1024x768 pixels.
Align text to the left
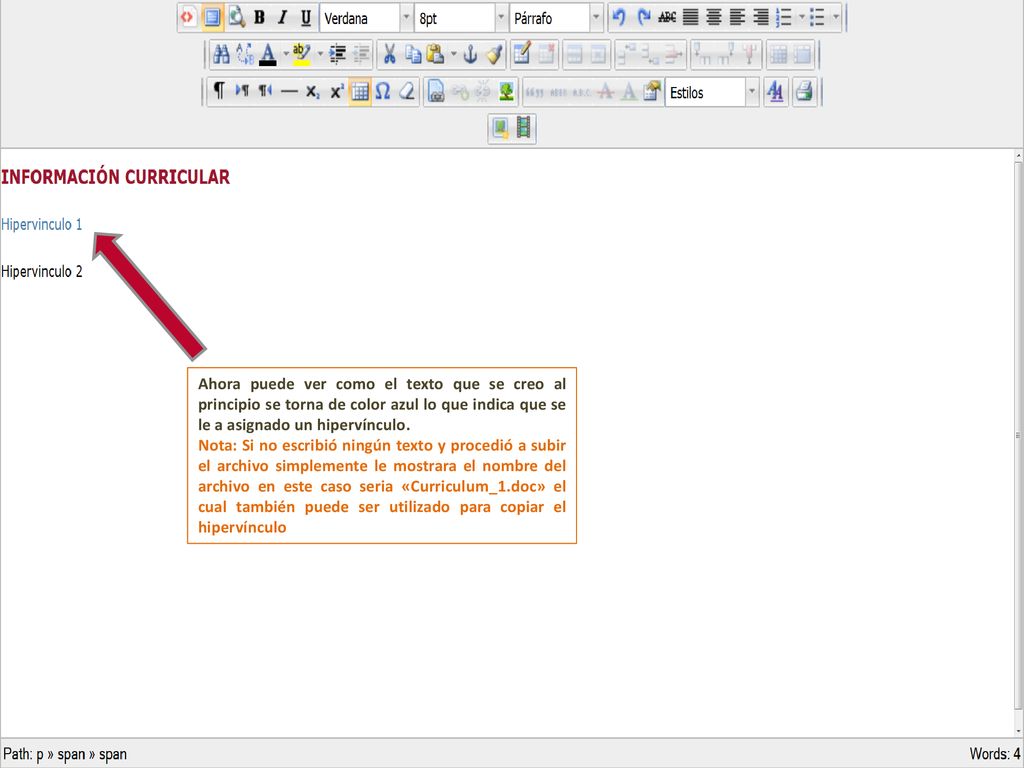(737, 18)
